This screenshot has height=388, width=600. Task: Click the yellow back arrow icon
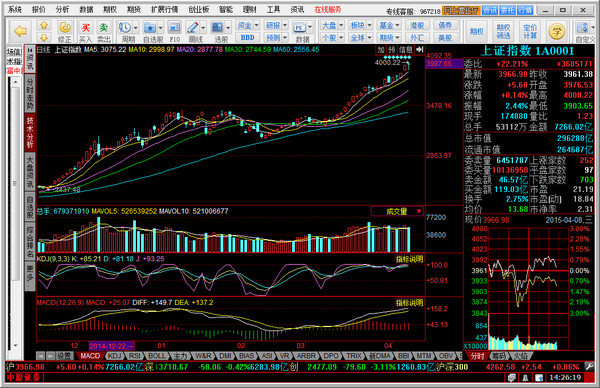click(20, 31)
